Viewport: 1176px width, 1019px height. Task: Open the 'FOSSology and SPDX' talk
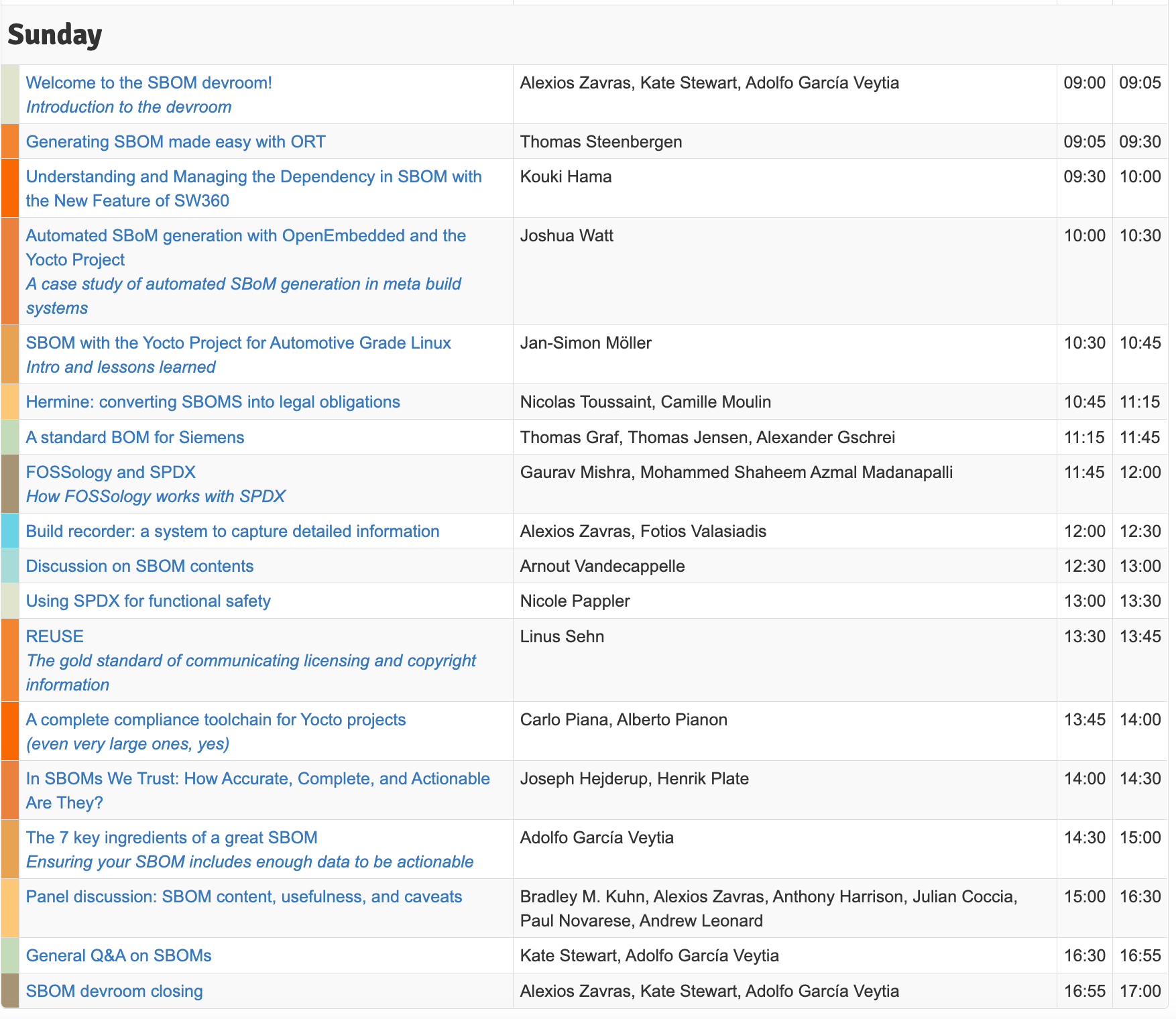tap(111, 472)
